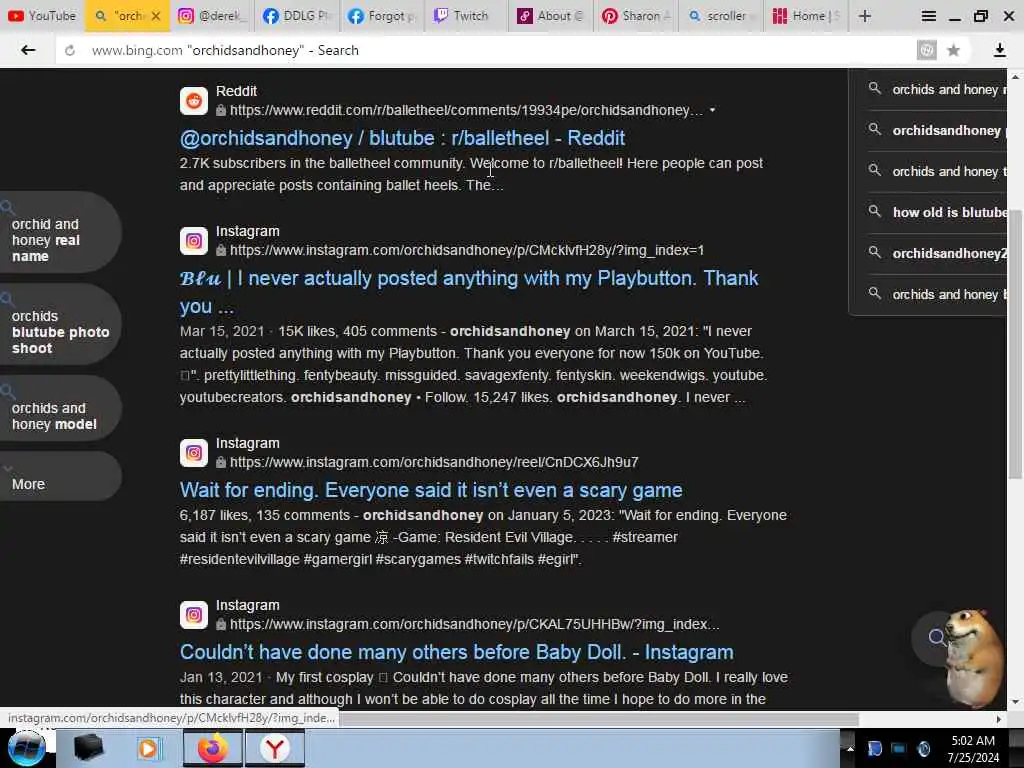Choose first 'orchids and honey' right-panel suggestion

936,89
